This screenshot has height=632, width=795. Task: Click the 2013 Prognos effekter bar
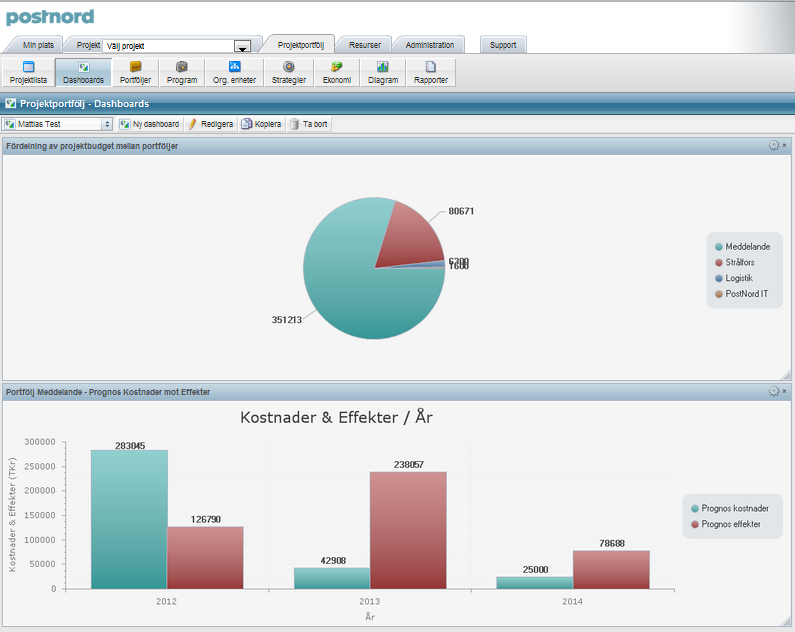point(408,530)
